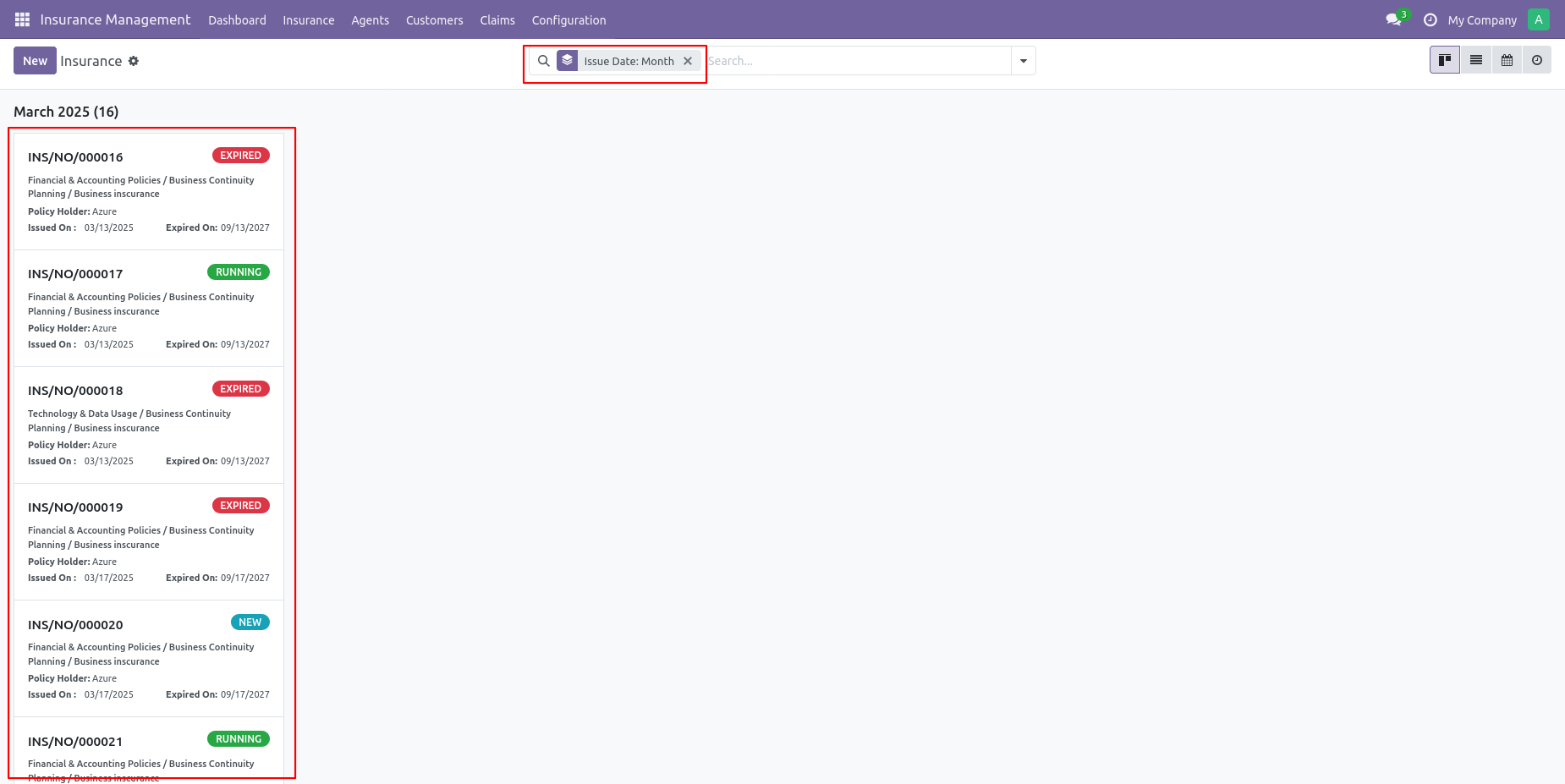1565x784 pixels.
Task: Open the activities clock icon
Action: click(x=1430, y=19)
